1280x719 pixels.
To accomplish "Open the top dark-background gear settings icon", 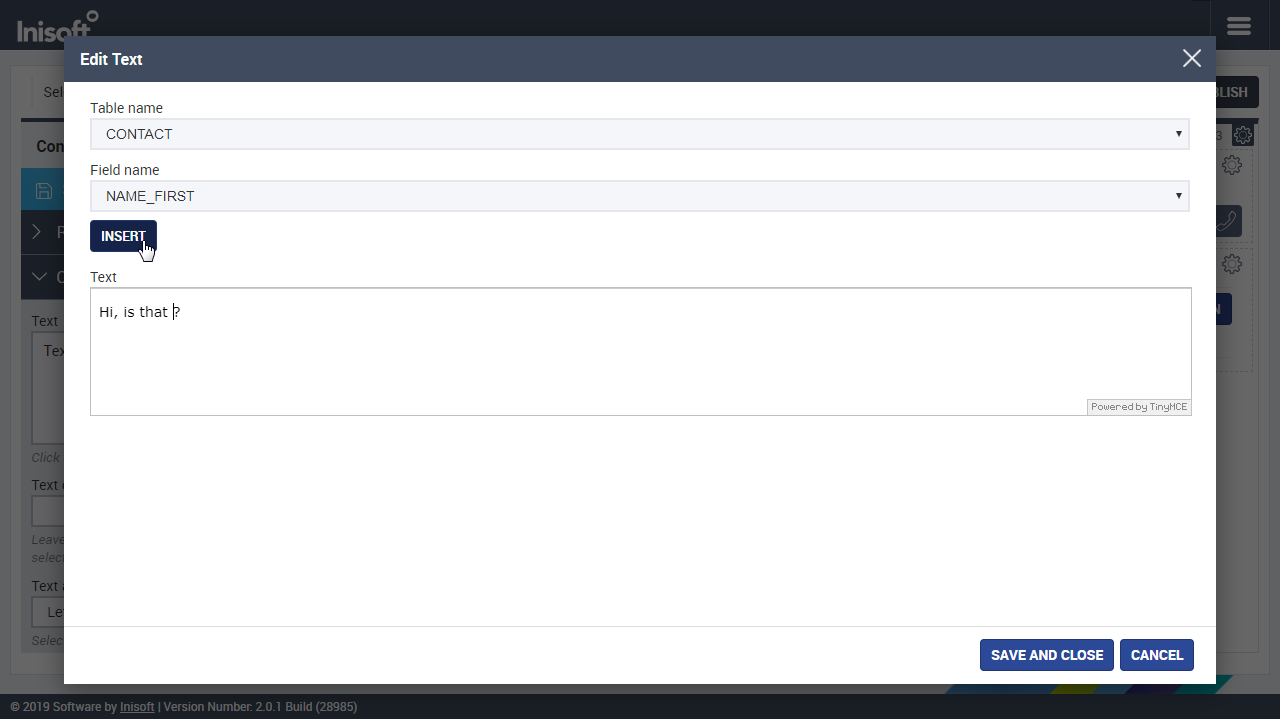I will point(1242,135).
